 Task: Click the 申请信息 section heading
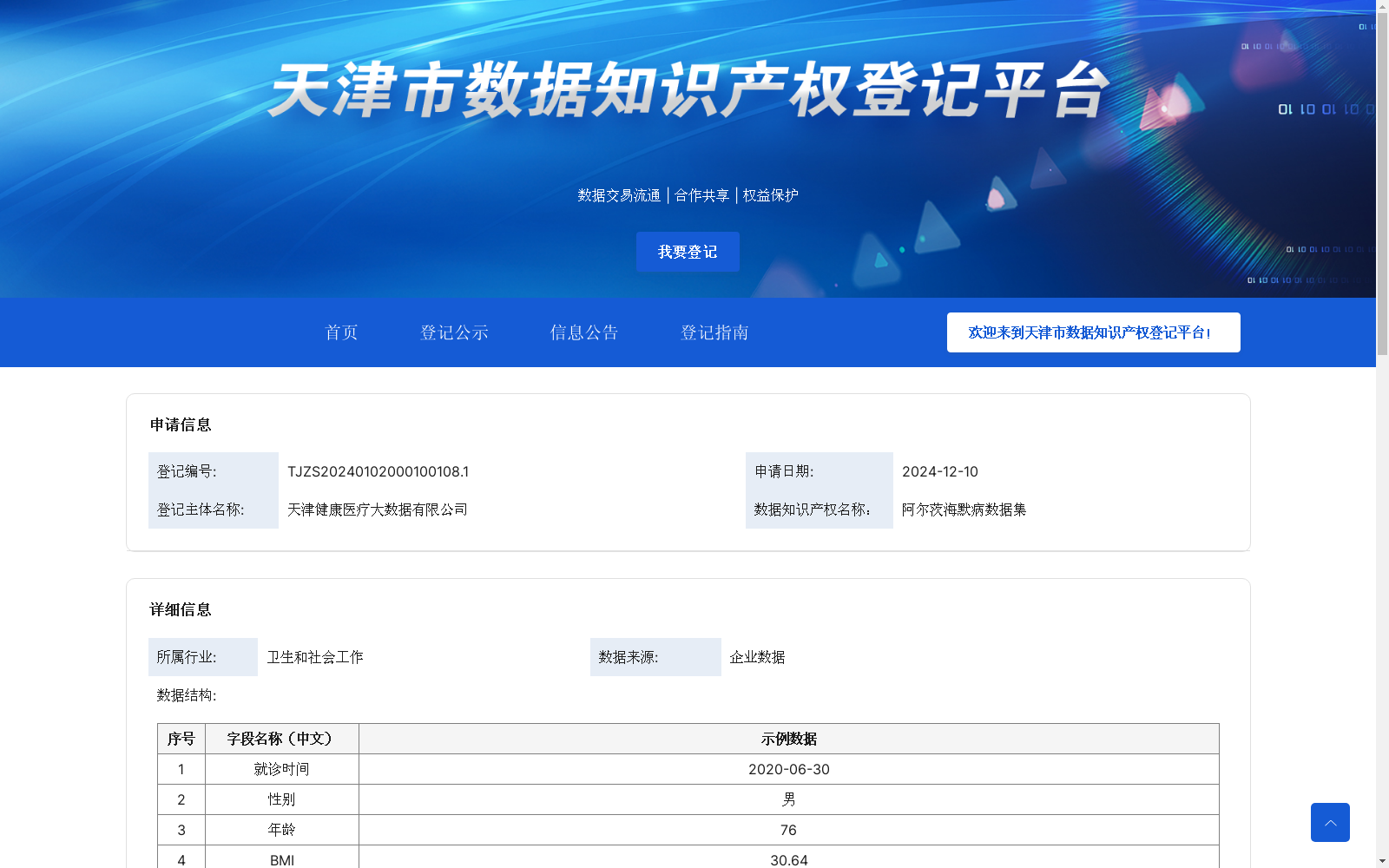click(181, 424)
